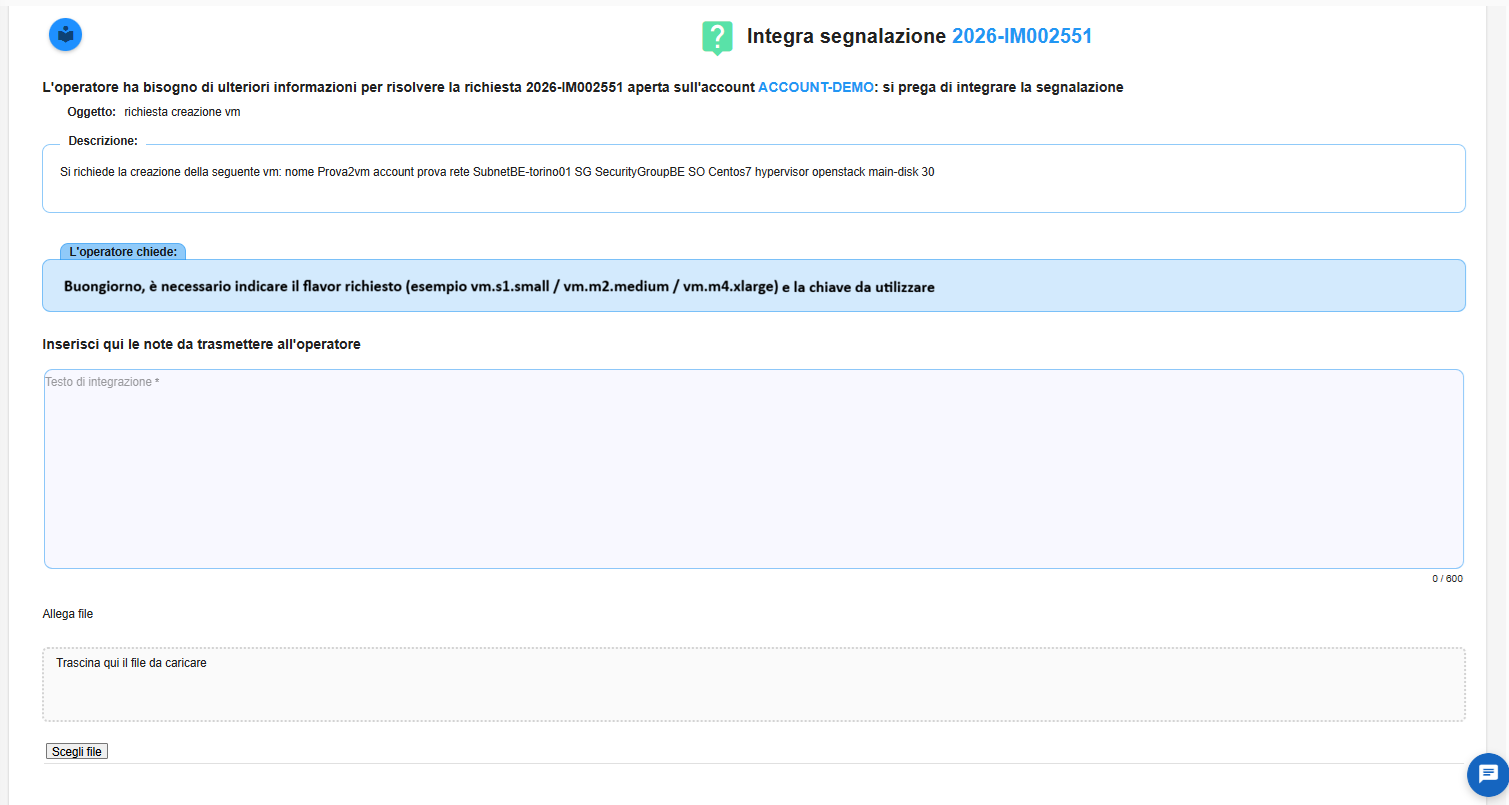Viewport: 1509px width, 805px height.
Task: Click the blue reader icon at top left
Action: (x=65, y=35)
